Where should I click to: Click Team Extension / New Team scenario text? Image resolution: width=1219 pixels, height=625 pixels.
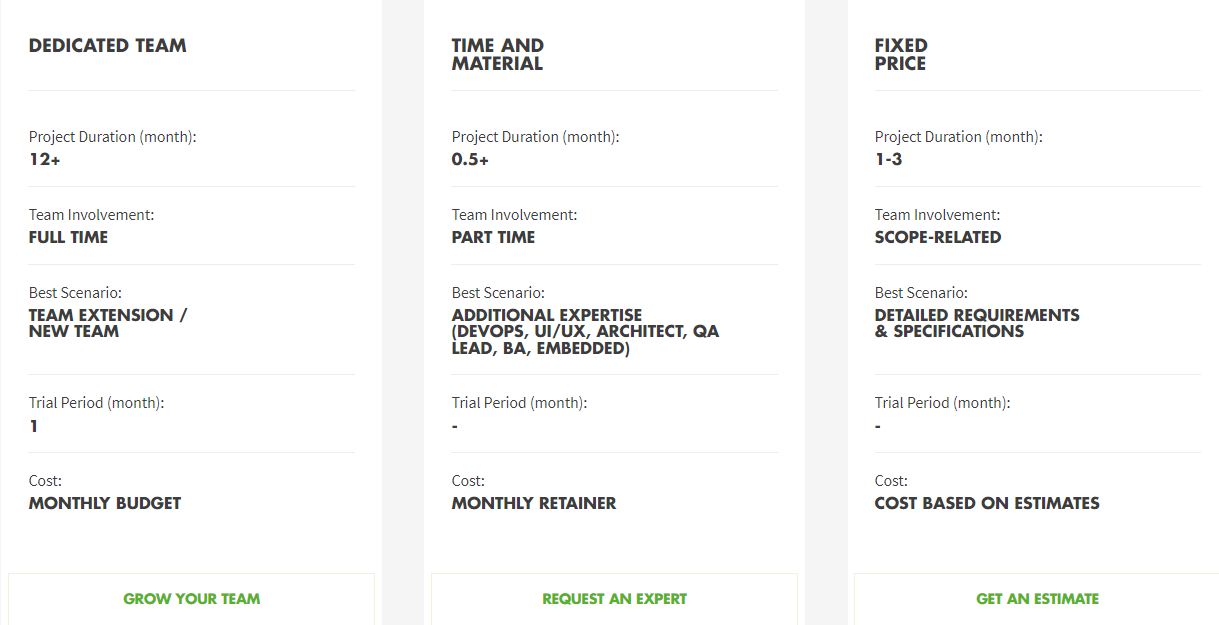pyautogui.click(x=107, y=323)
